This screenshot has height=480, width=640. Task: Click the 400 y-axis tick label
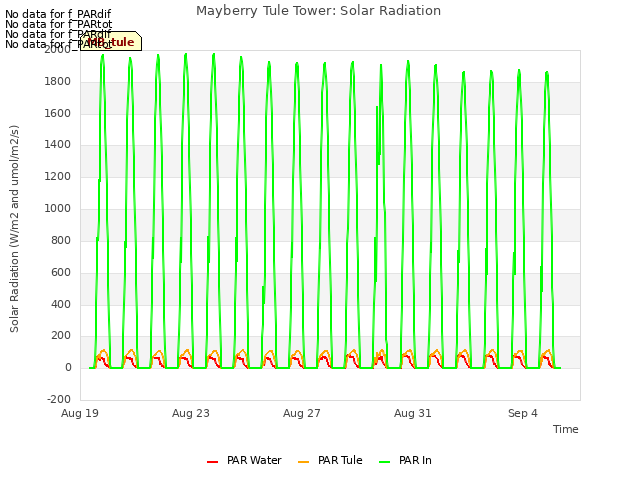[x=61, y=304]
